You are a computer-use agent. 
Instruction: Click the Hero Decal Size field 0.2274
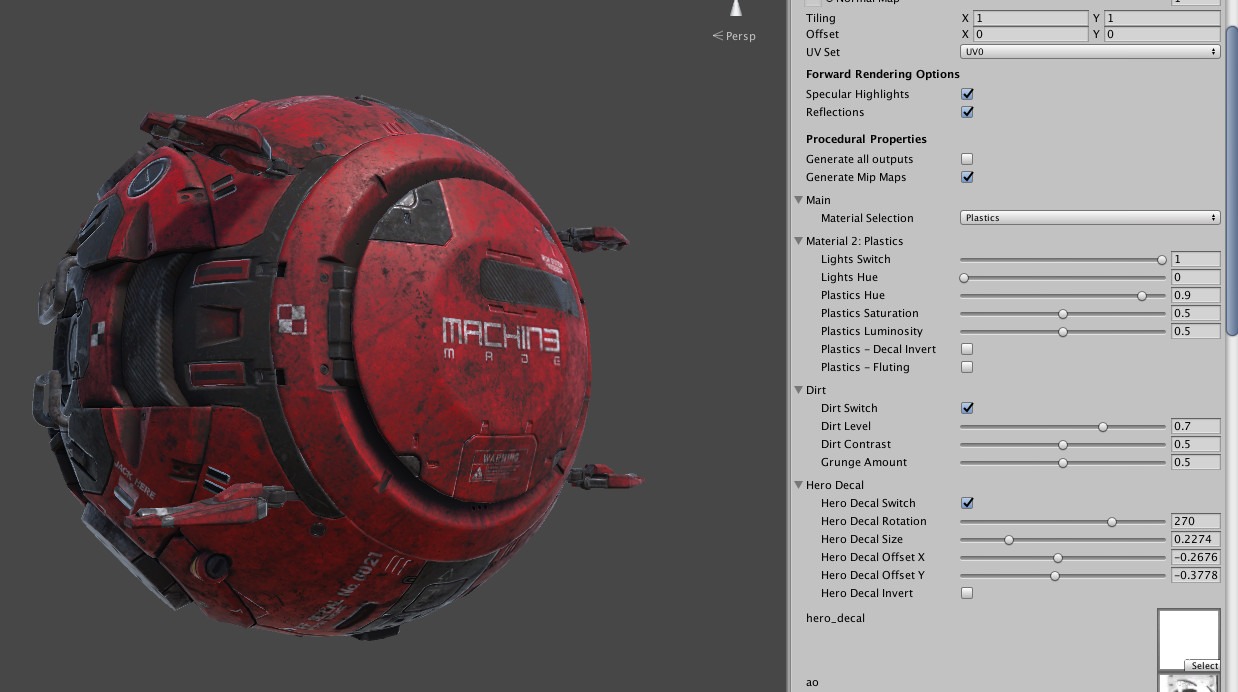click(1195, 539)
